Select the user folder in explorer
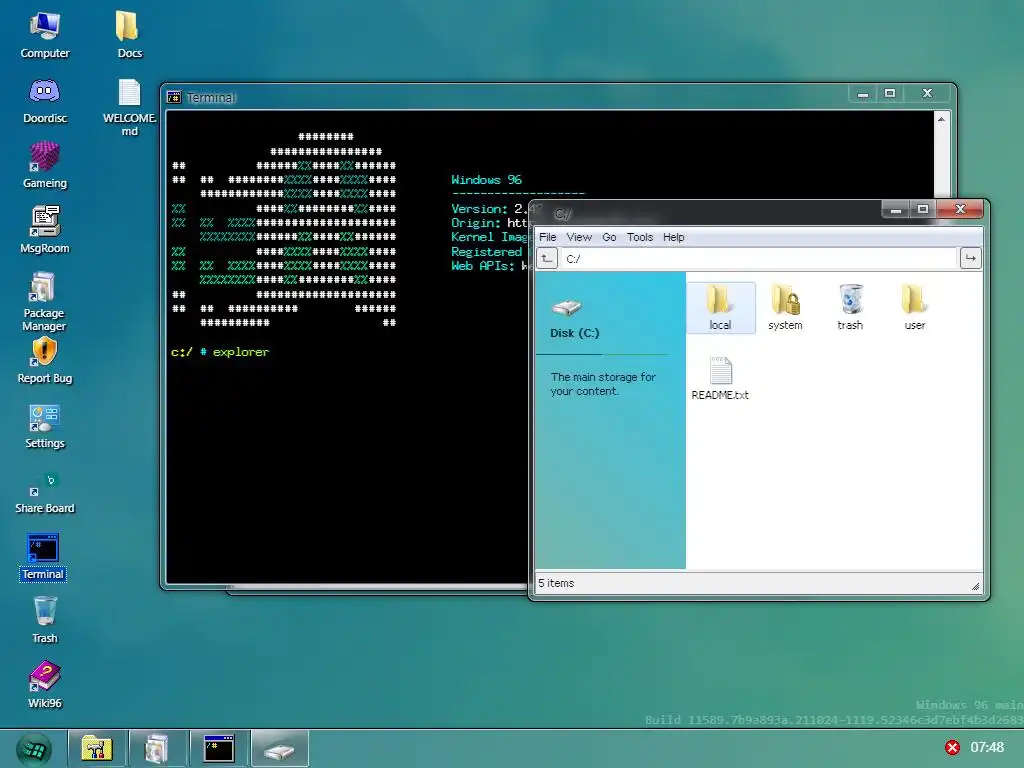Image resolution: width=1024 pixels, height=768 pixels. (914, 308)
